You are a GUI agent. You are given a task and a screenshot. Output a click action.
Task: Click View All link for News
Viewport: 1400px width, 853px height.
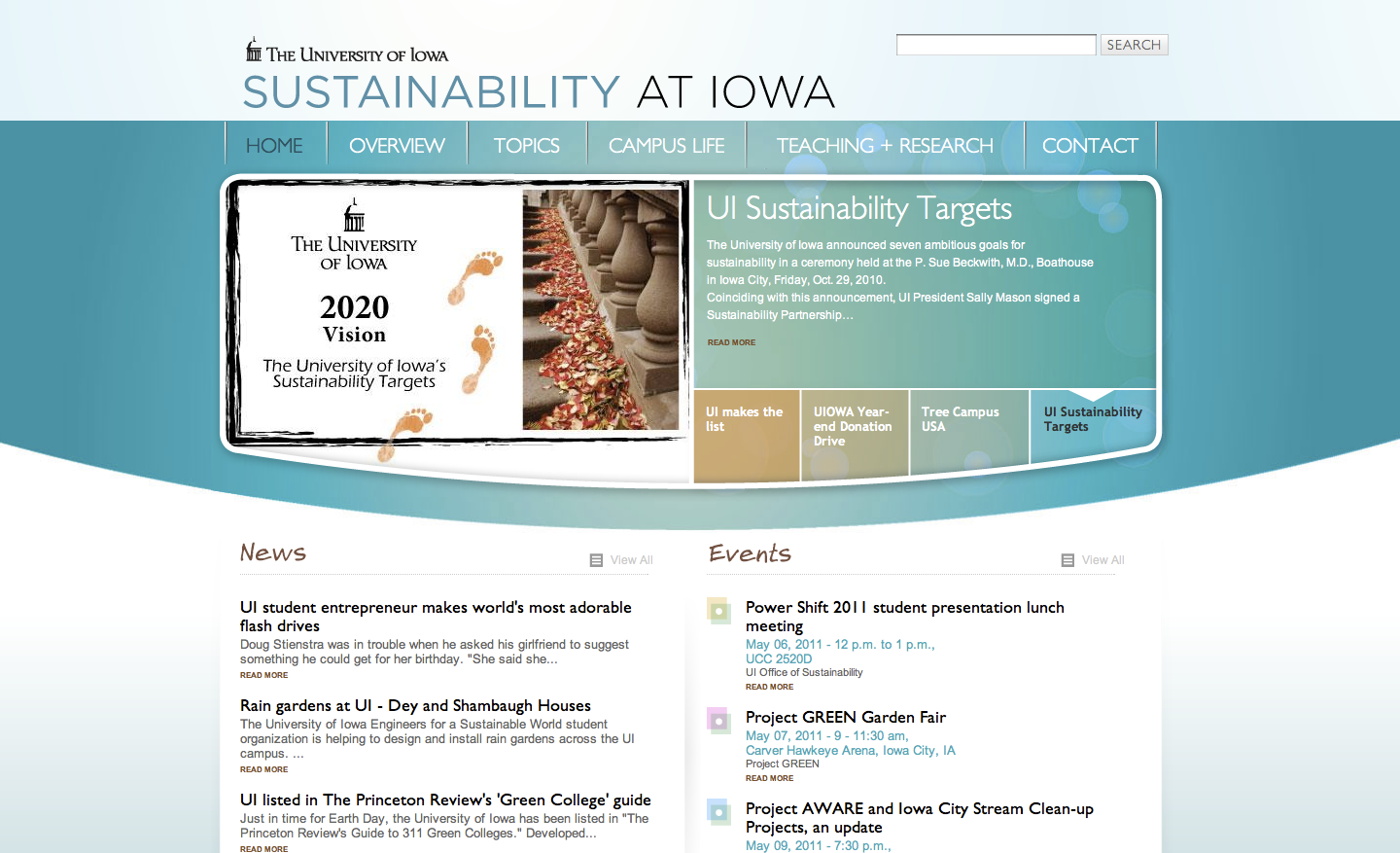(631, 560)
